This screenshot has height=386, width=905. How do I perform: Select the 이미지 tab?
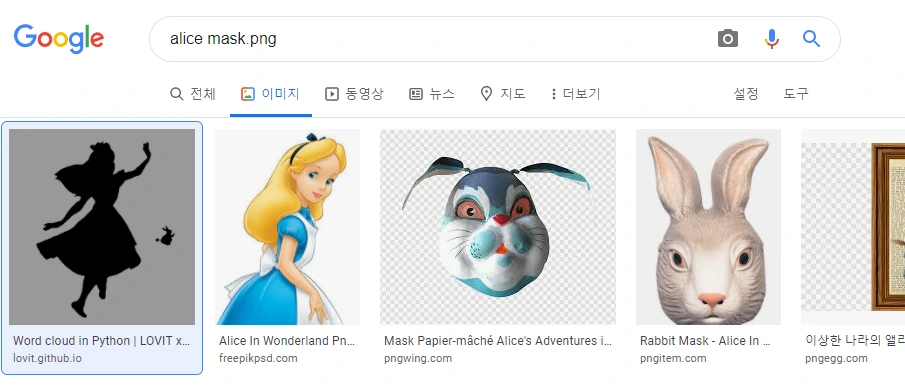pos(271,93)
